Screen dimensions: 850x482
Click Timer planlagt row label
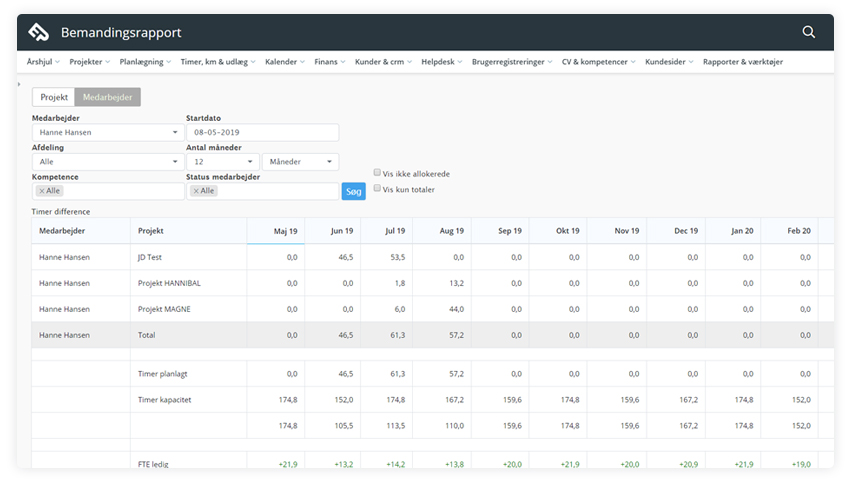[x=163, y=374]
